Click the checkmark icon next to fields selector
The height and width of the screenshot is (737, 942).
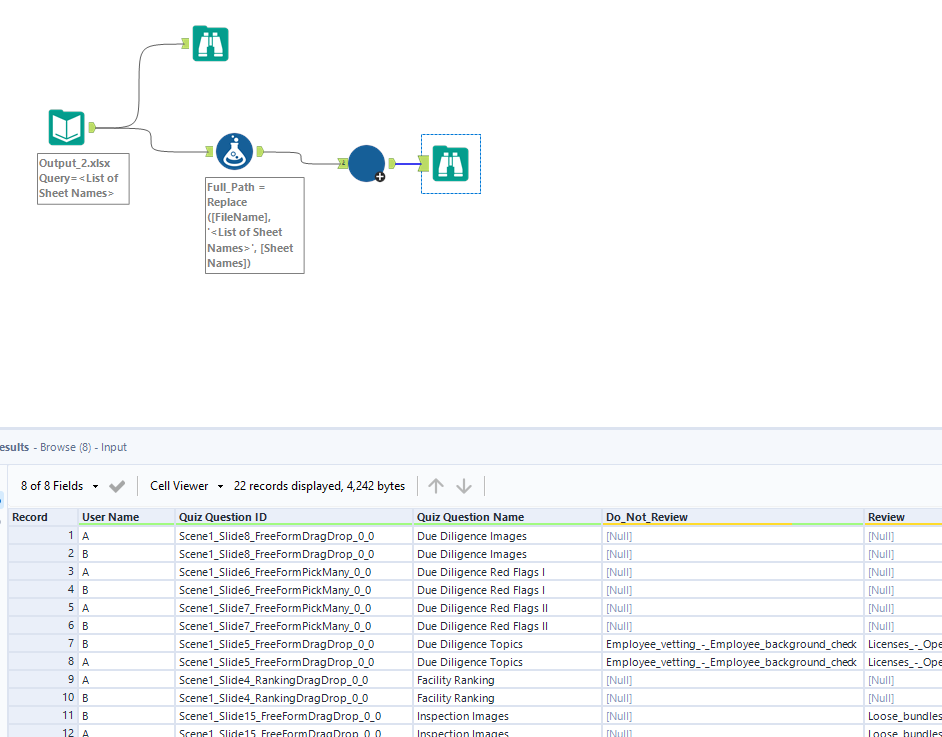(x=117, y=486)
